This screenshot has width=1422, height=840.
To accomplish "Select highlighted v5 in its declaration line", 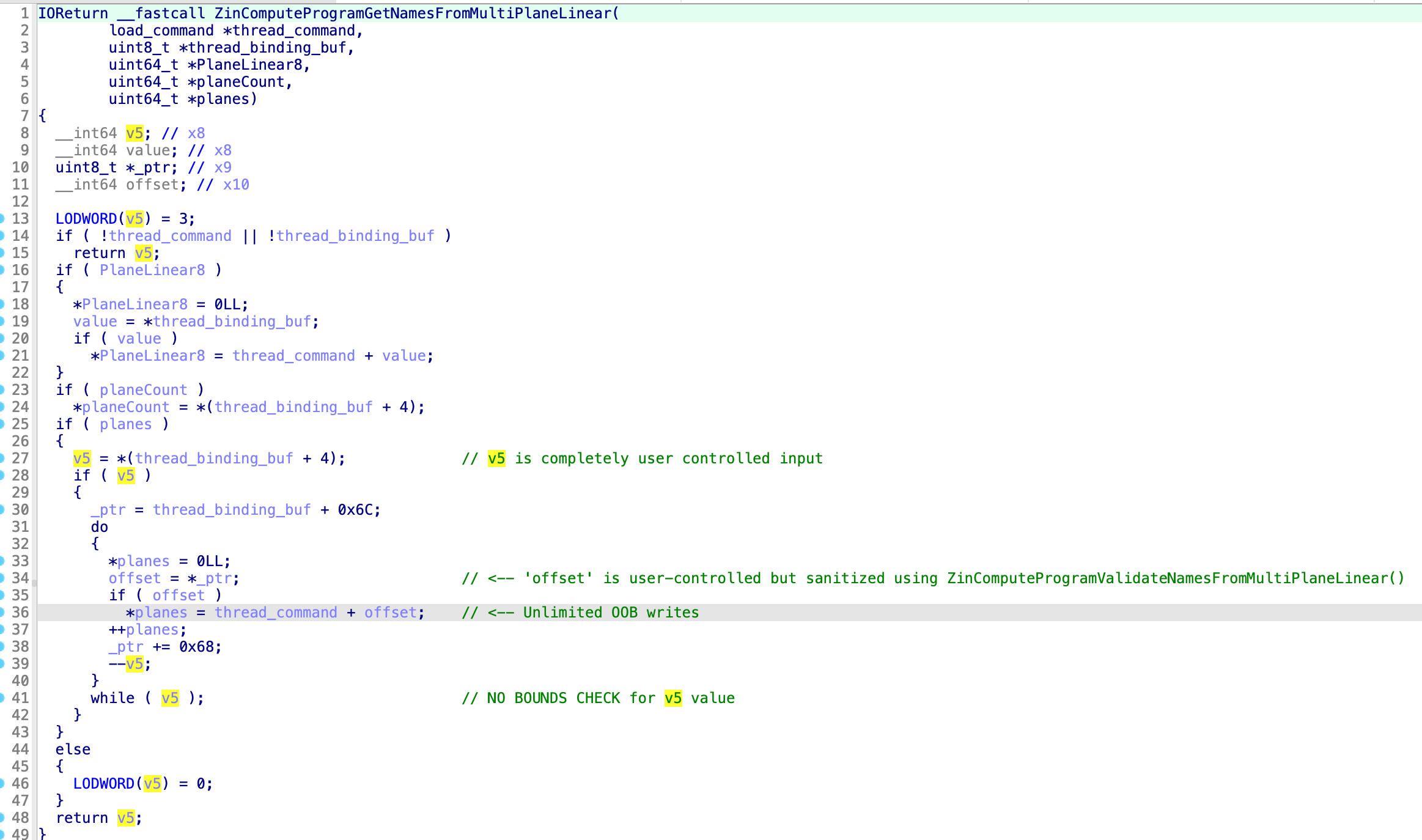I will pos(134,133).
